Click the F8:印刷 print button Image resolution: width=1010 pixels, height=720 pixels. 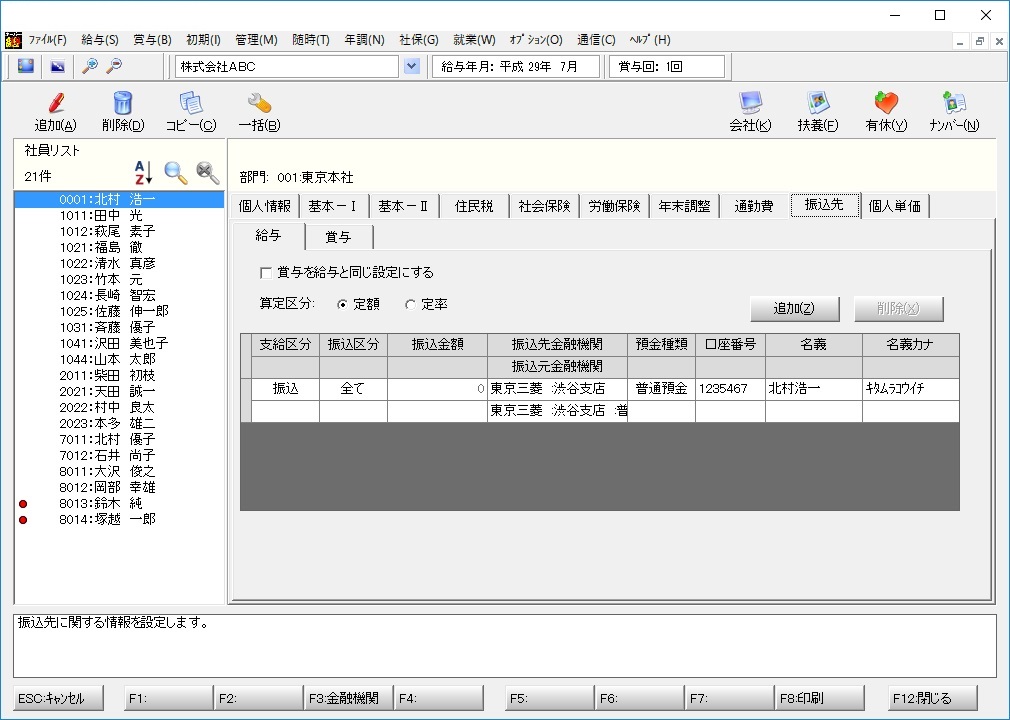[x=819, y=698]
